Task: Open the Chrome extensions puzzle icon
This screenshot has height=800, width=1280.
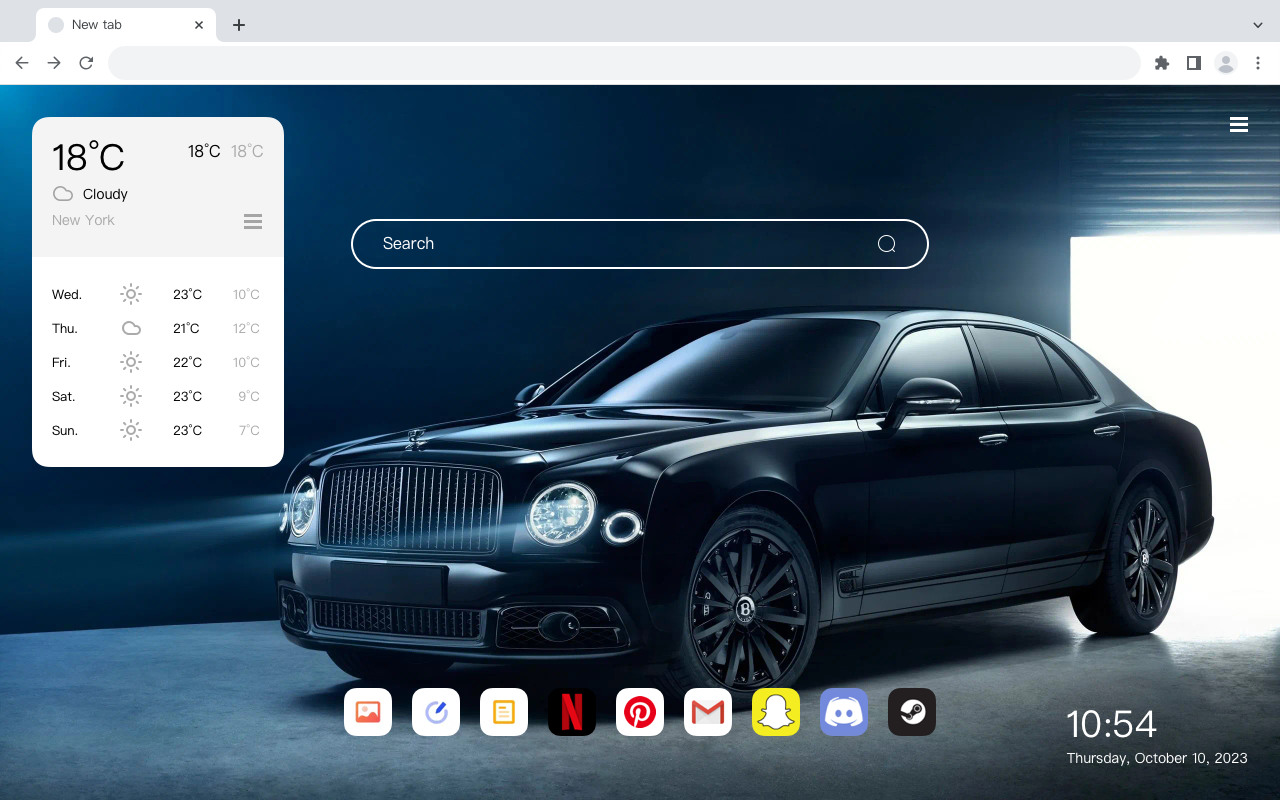Action: 1161,63
